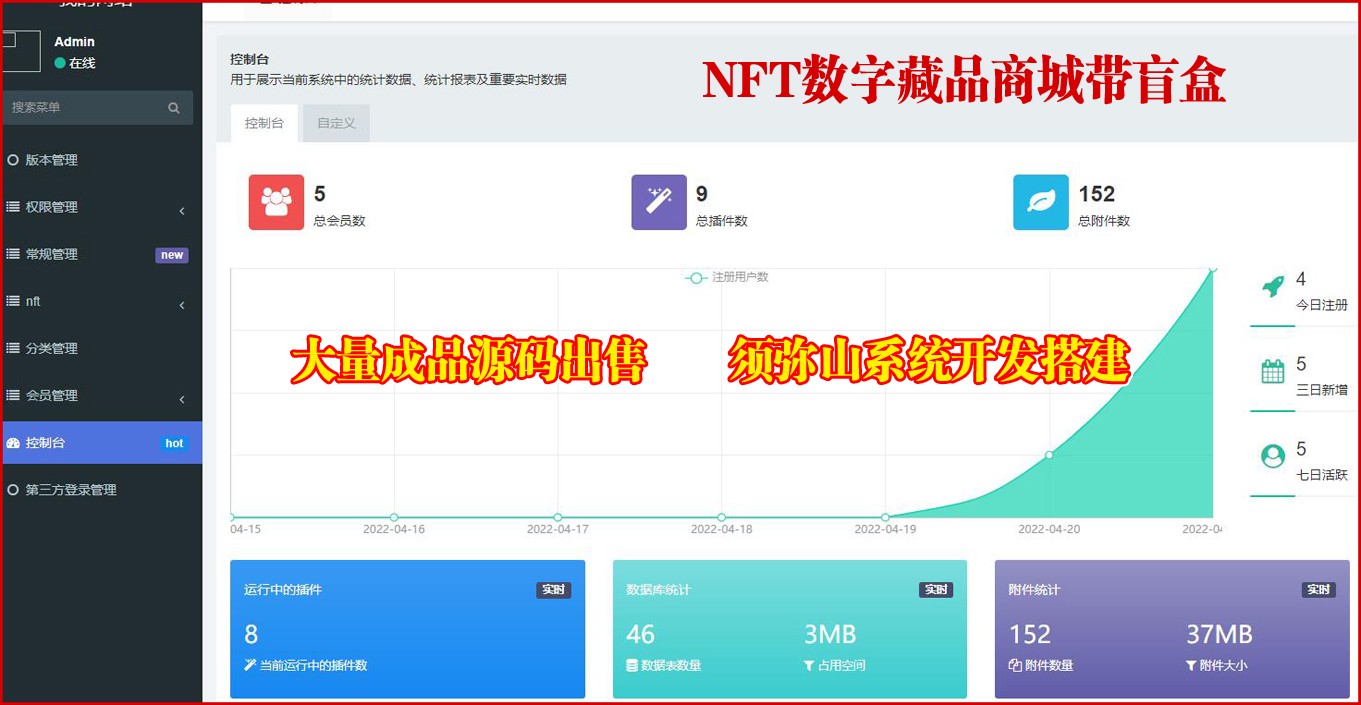Open 分类管理 in the sidebar
The width and height of the screenshot is (1361, 705).
pos(52,348)
